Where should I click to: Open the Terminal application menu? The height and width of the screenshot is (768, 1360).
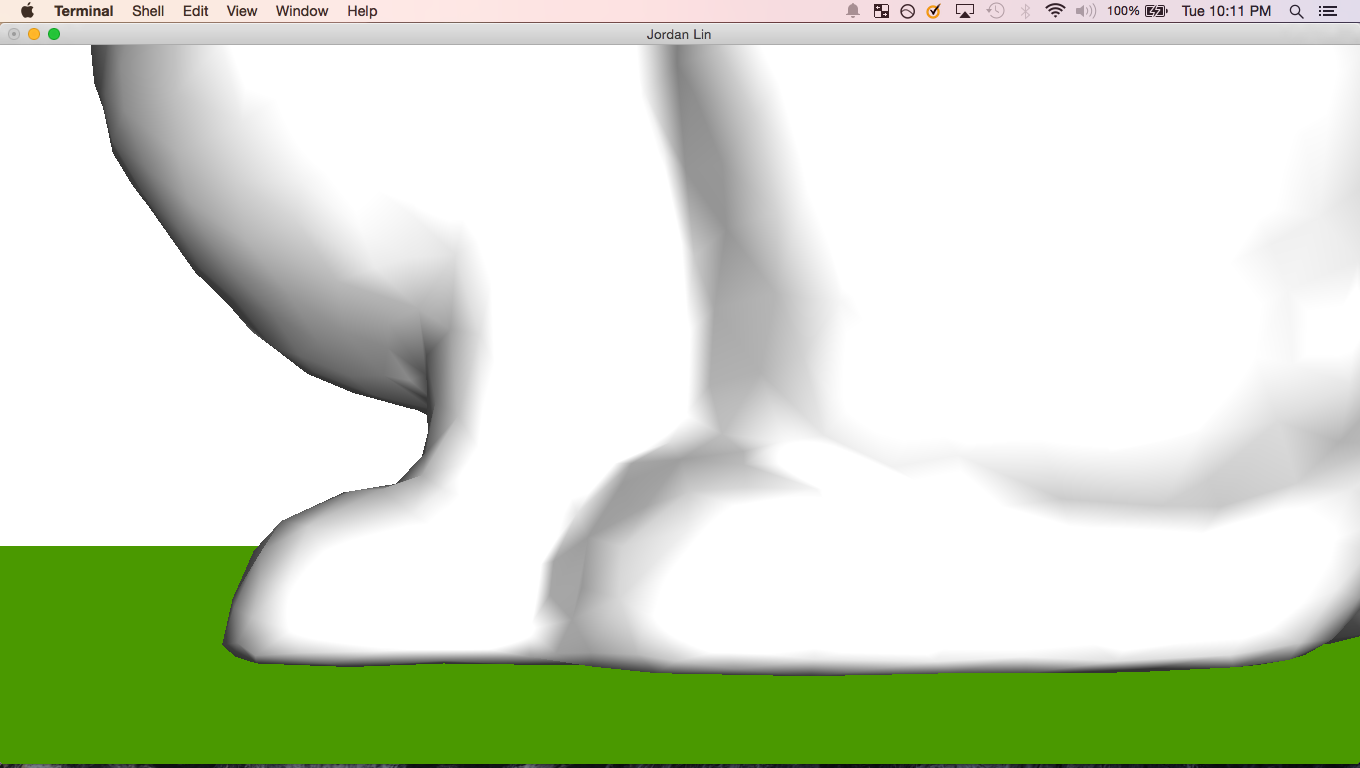[x=84, y=11]
